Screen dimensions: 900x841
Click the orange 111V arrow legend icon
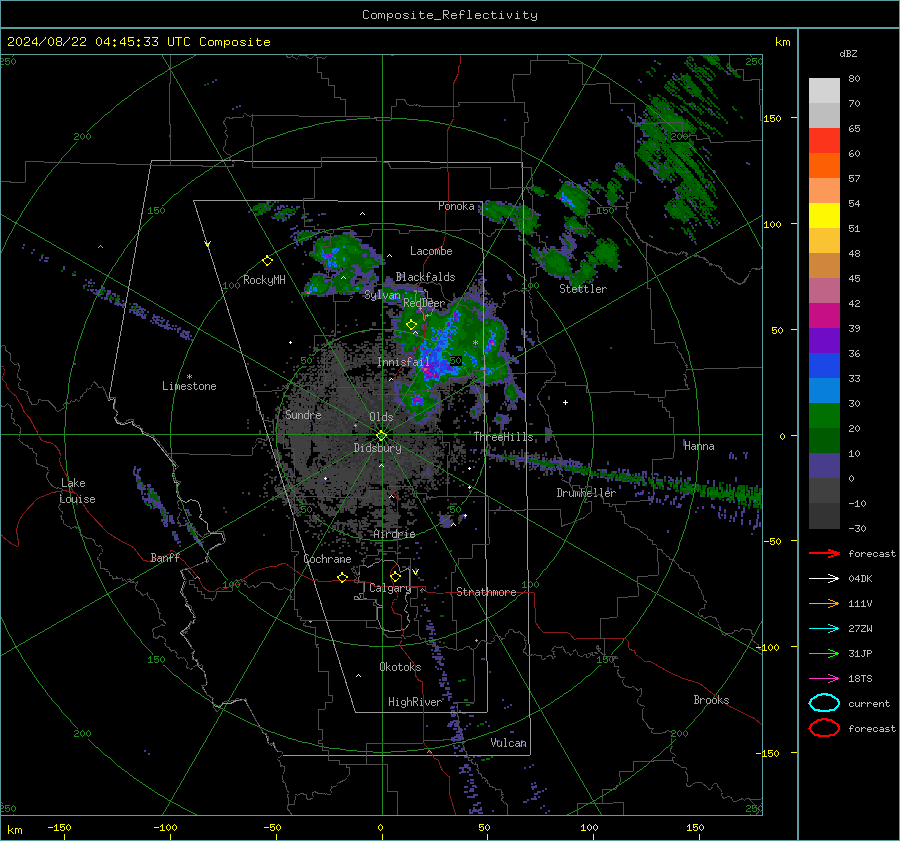(x=824, y=603)
